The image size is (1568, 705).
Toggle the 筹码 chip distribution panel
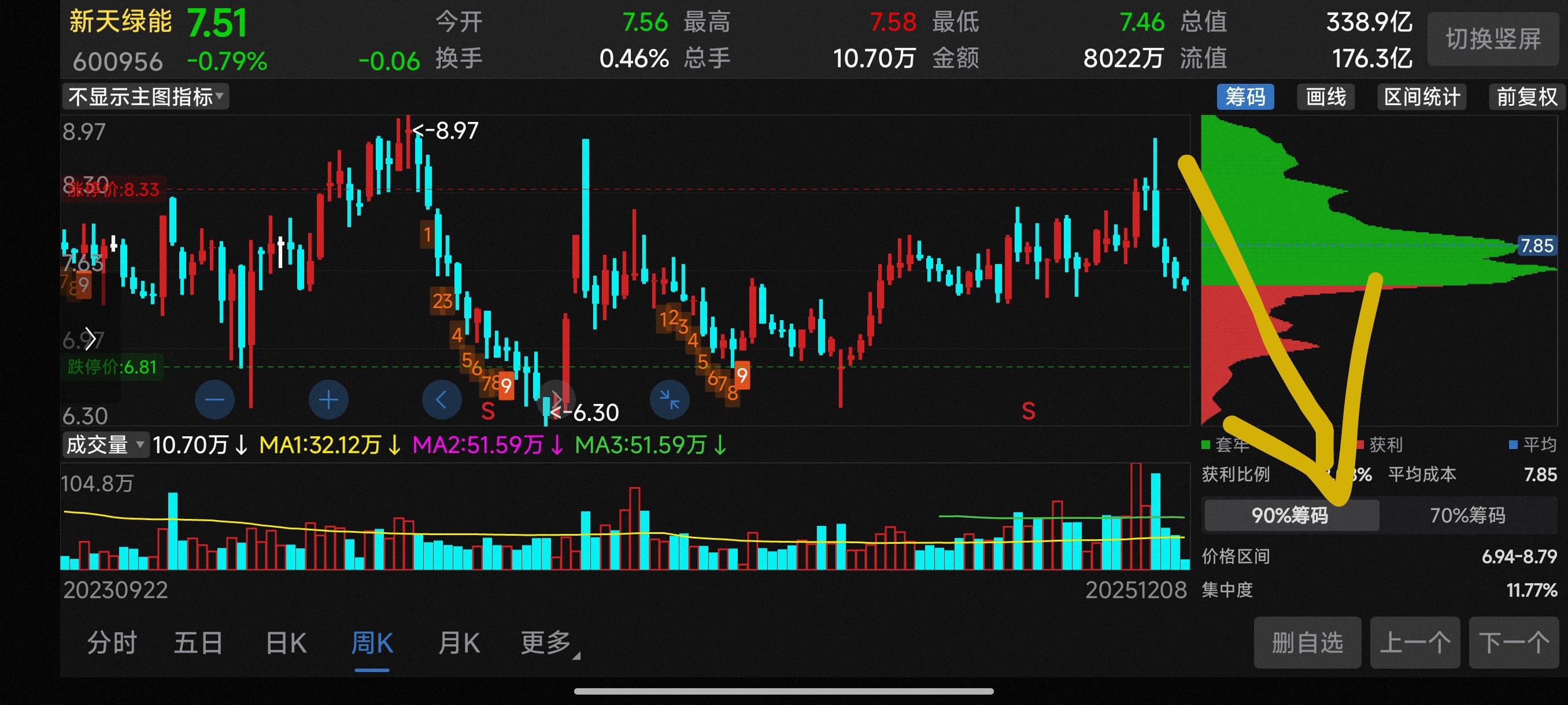[1245, 97]
